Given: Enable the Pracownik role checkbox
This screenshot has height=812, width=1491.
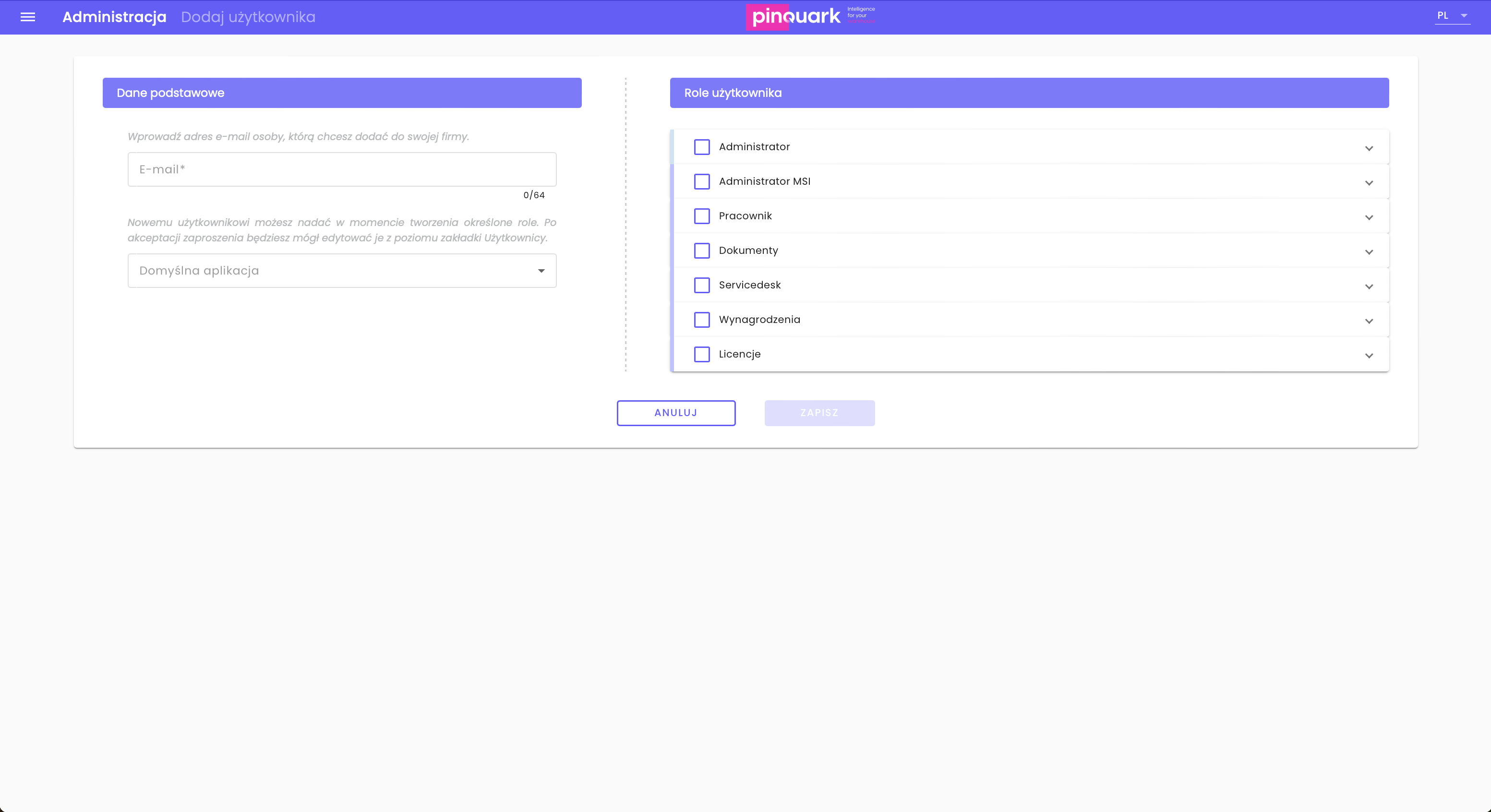Looking at the screenshot, I should point(702,216).
